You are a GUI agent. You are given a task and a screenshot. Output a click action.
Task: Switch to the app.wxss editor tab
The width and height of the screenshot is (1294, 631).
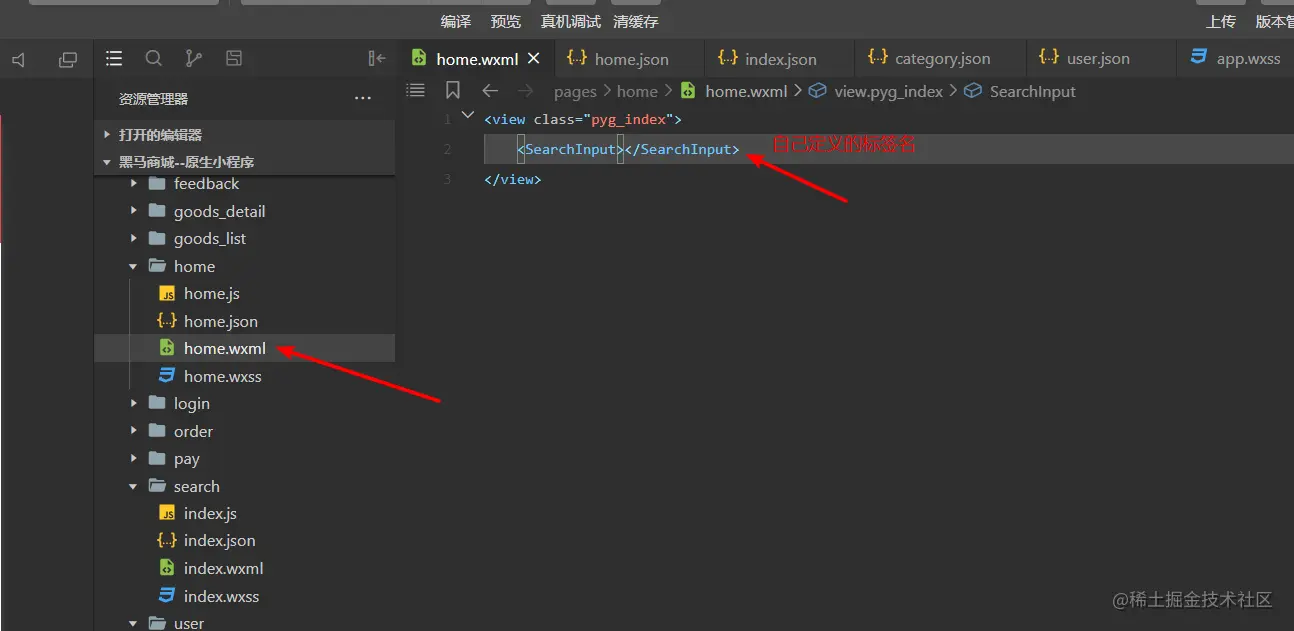pos(1236,59)
